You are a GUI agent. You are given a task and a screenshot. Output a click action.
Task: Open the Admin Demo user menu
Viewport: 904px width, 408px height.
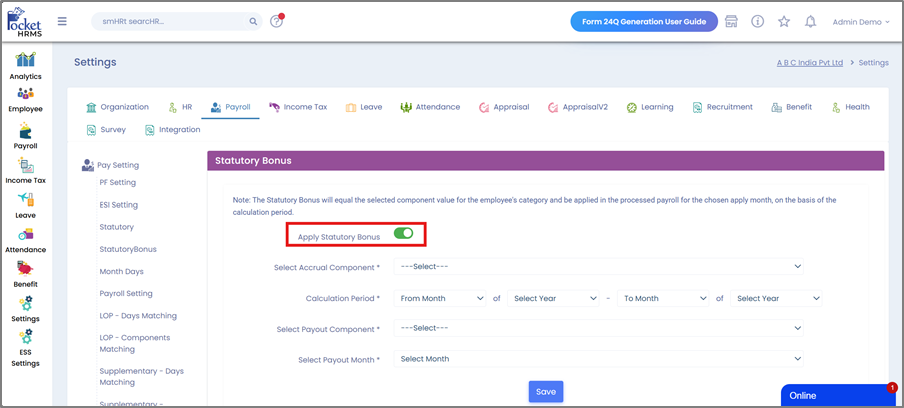[x=860, y=21]
